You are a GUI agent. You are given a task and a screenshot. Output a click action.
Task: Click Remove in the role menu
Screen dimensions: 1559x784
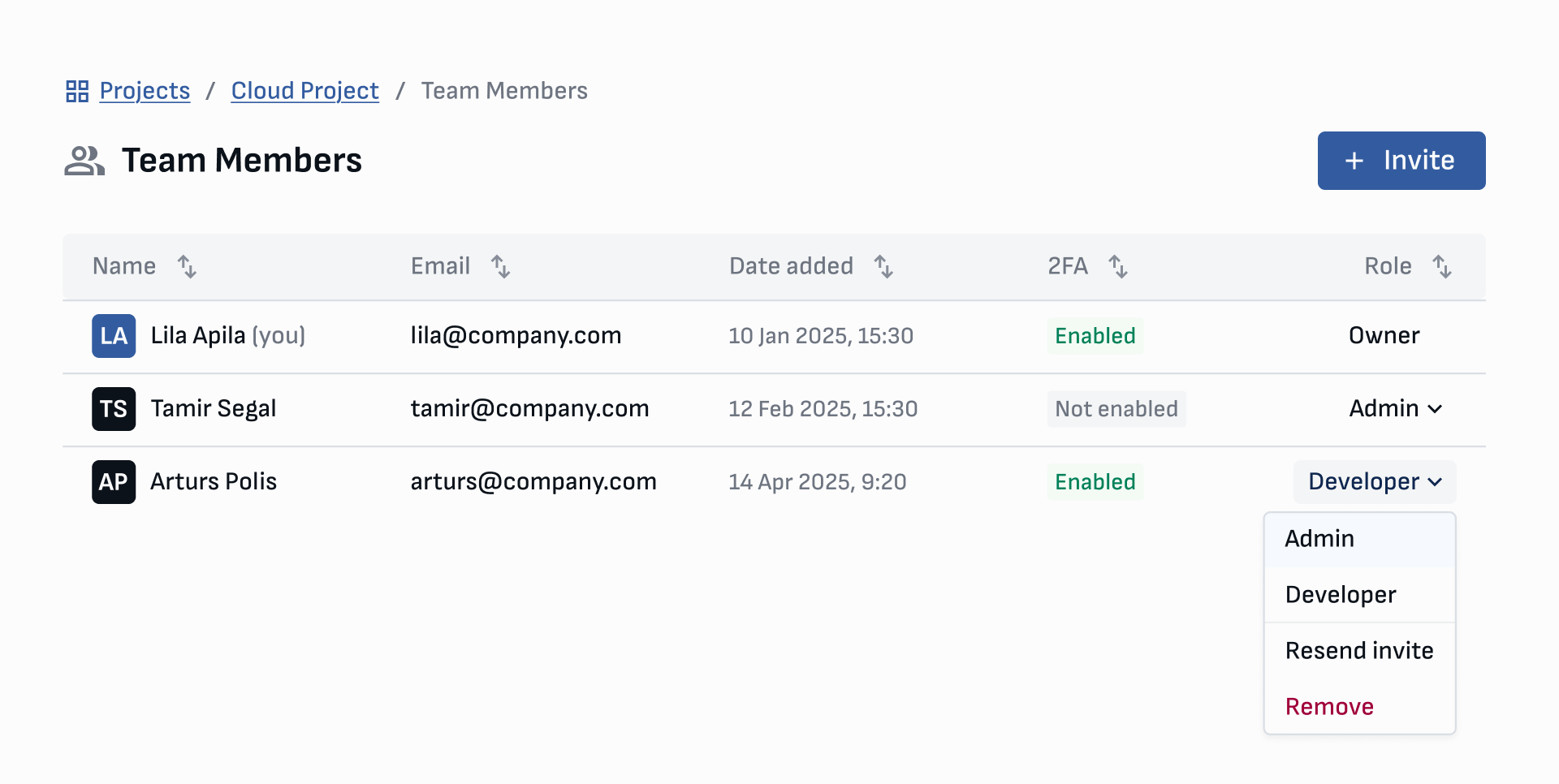(x=1329, y=706)
